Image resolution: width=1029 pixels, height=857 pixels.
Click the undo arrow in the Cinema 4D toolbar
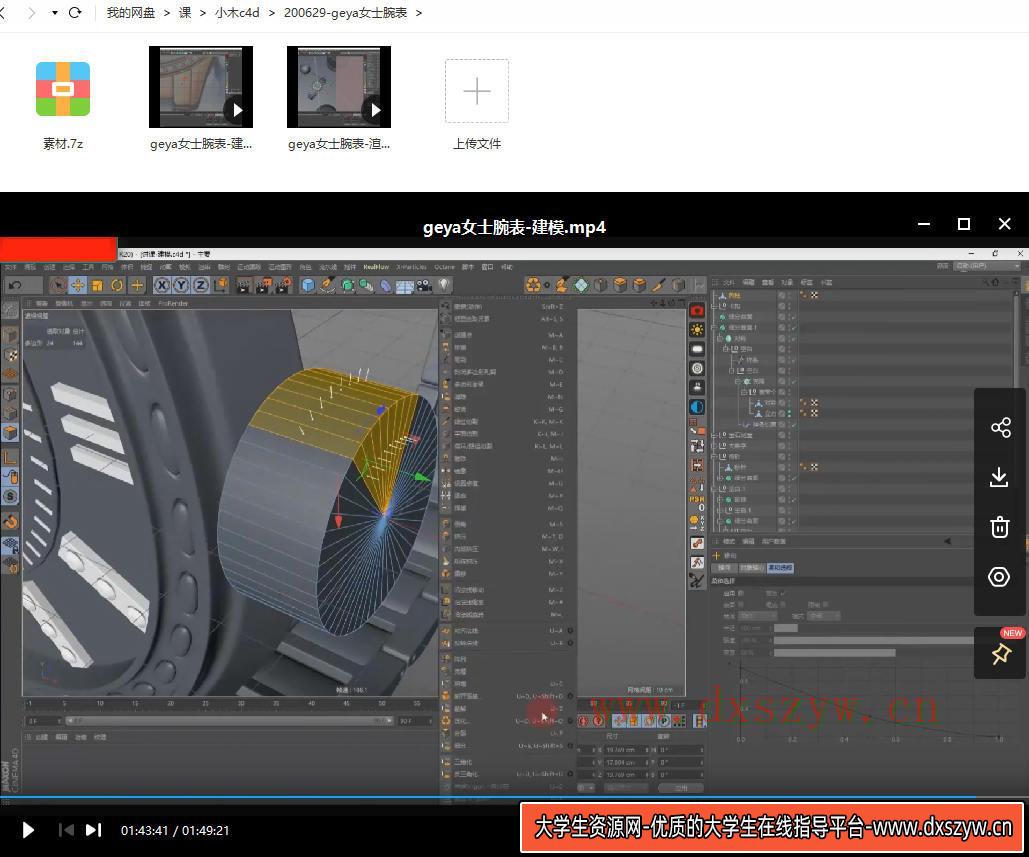(x=15, y=285)
